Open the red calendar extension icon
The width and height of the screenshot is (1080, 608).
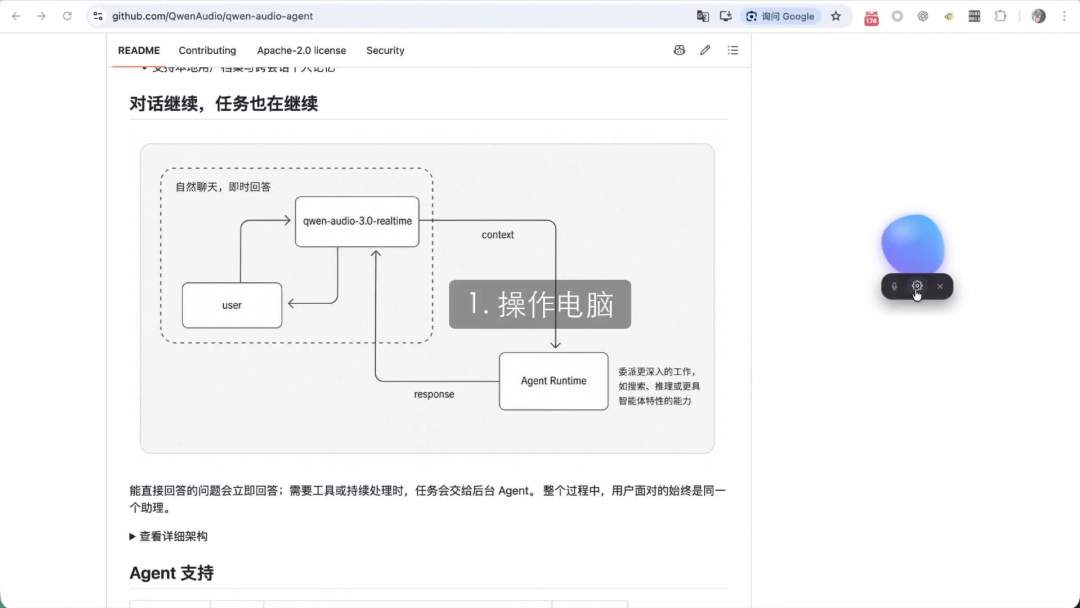click(871, 17)
